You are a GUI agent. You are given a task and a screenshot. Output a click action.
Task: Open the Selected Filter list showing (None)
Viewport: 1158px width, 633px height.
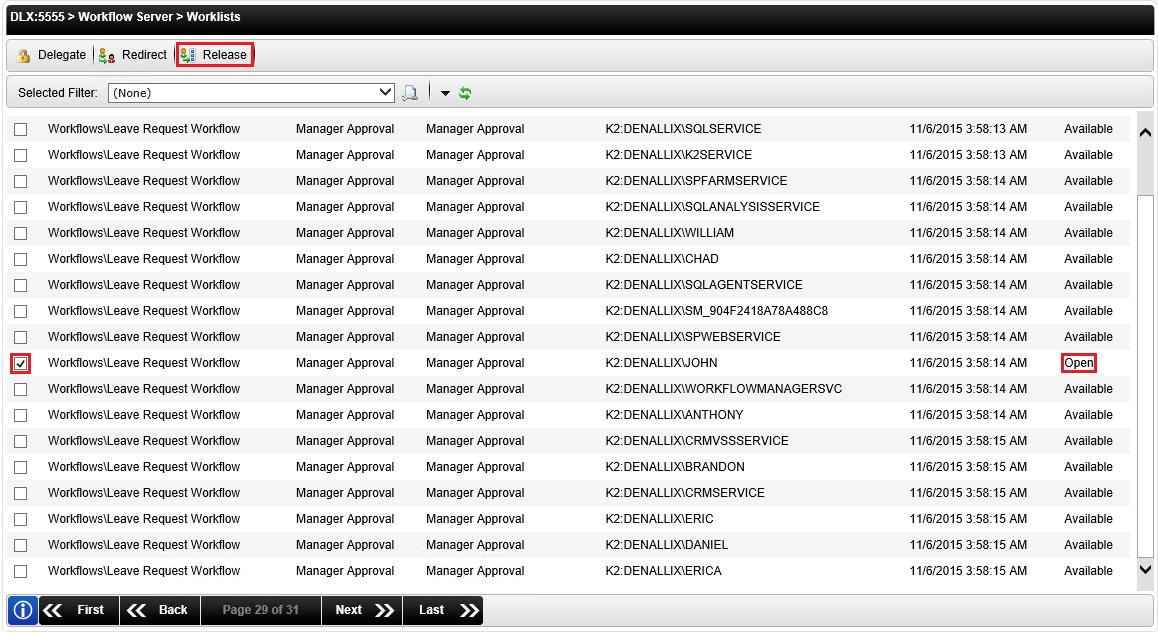pyautogui.click(x=250, y=92)
